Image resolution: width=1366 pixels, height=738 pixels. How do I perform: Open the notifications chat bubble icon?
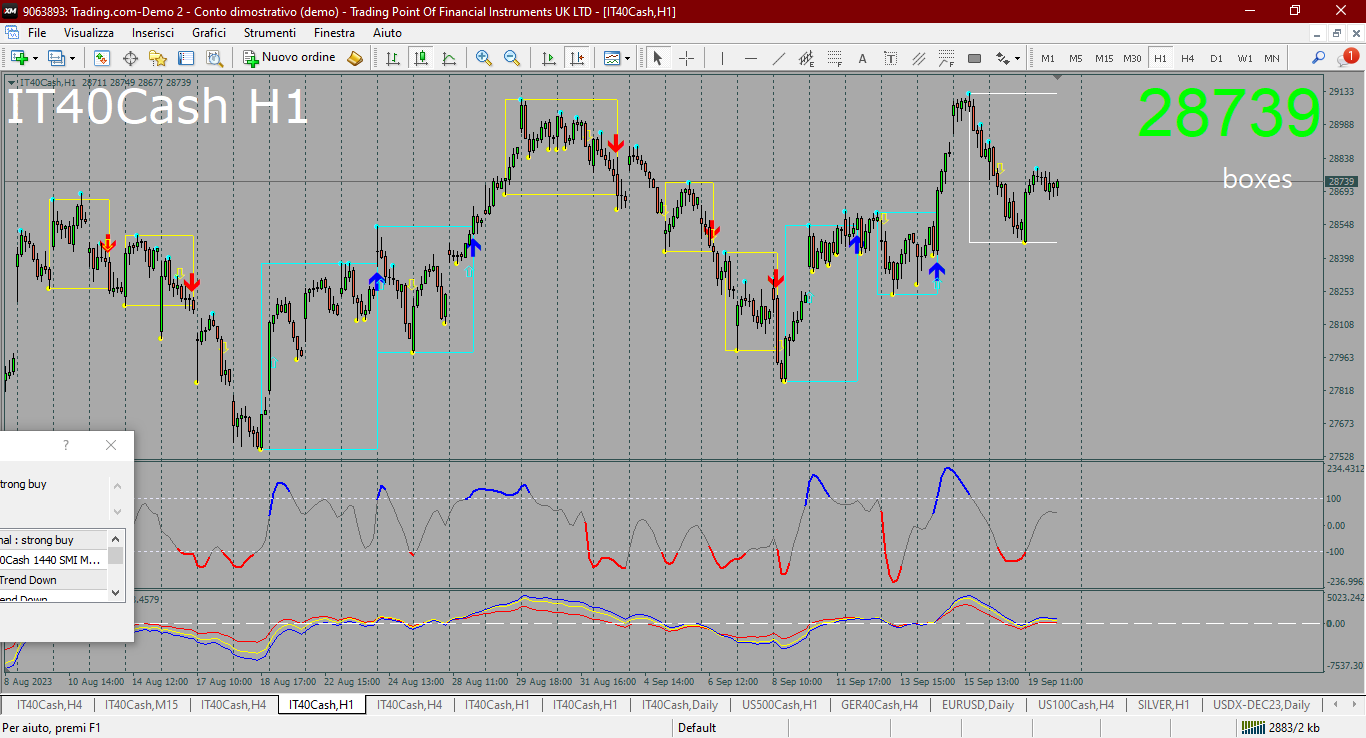click(x=1347, y=58)
